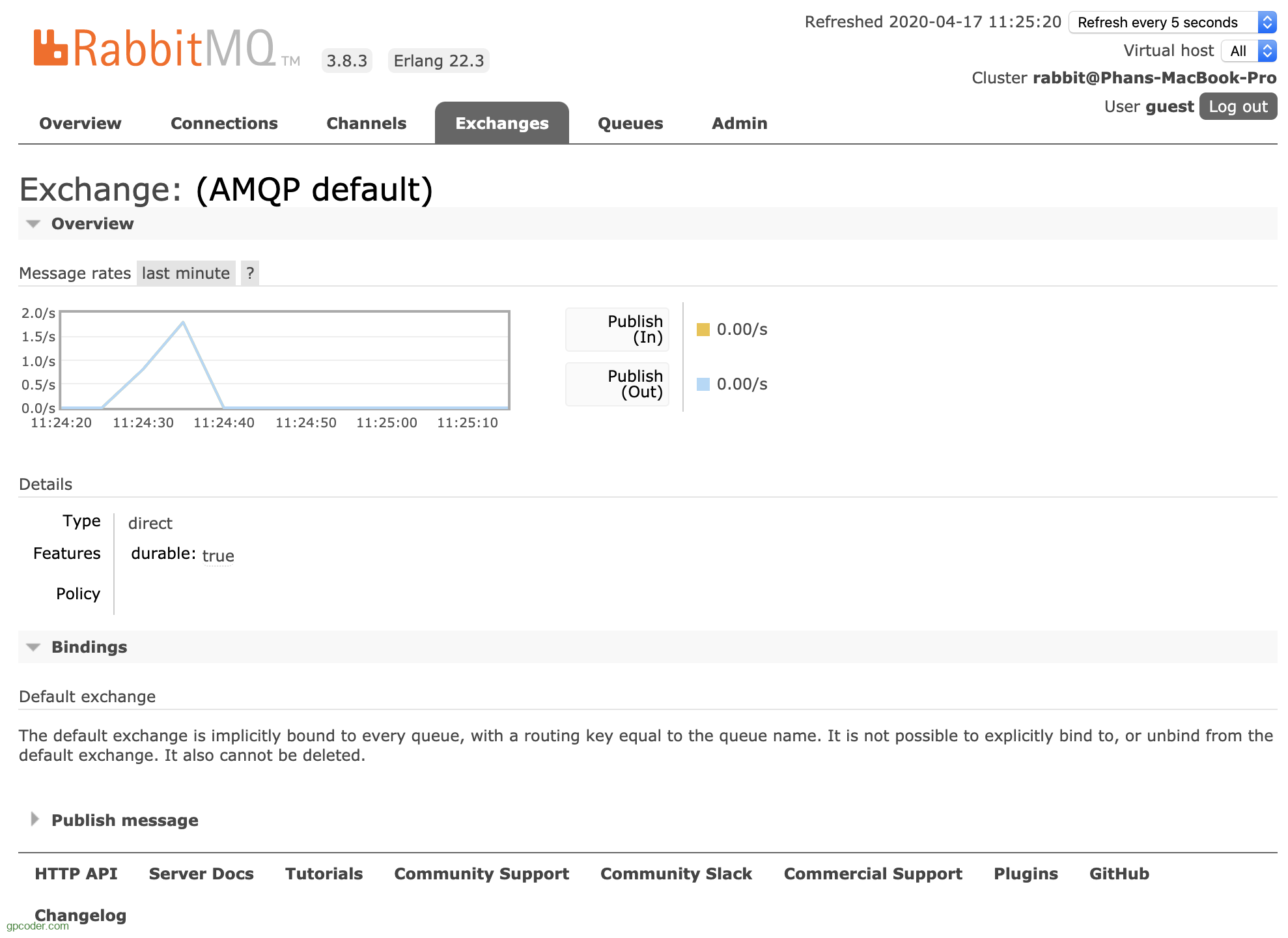Click the durable 'true' feature value
The image size is (1288, 938).
click(218, 556)
